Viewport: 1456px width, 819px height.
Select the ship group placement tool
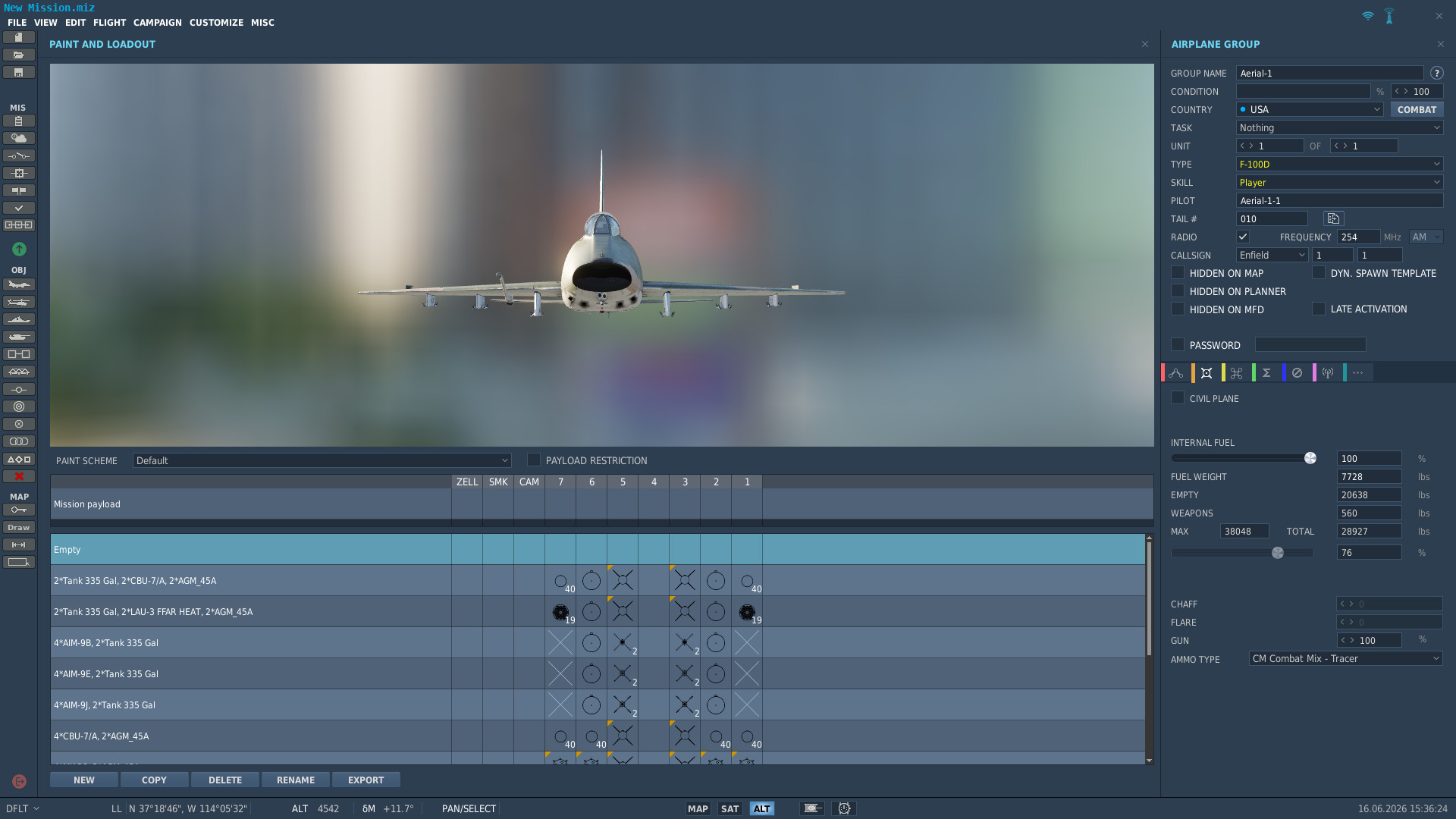19,319
